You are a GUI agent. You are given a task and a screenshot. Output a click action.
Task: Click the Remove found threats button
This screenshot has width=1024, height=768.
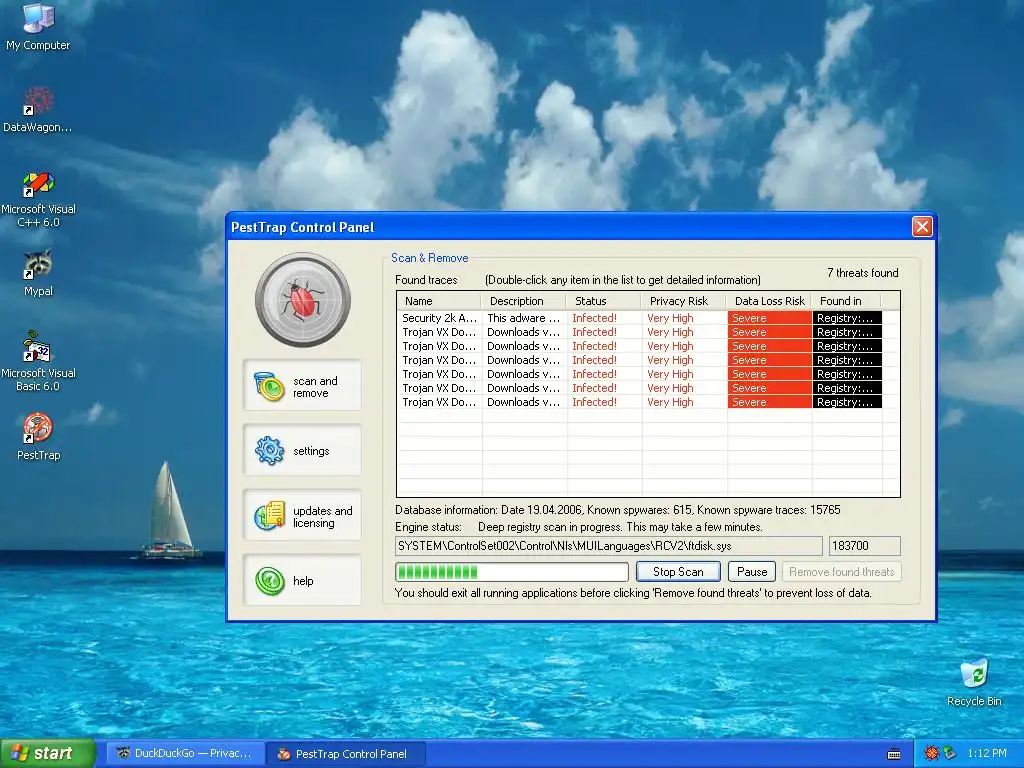(841, 571)
